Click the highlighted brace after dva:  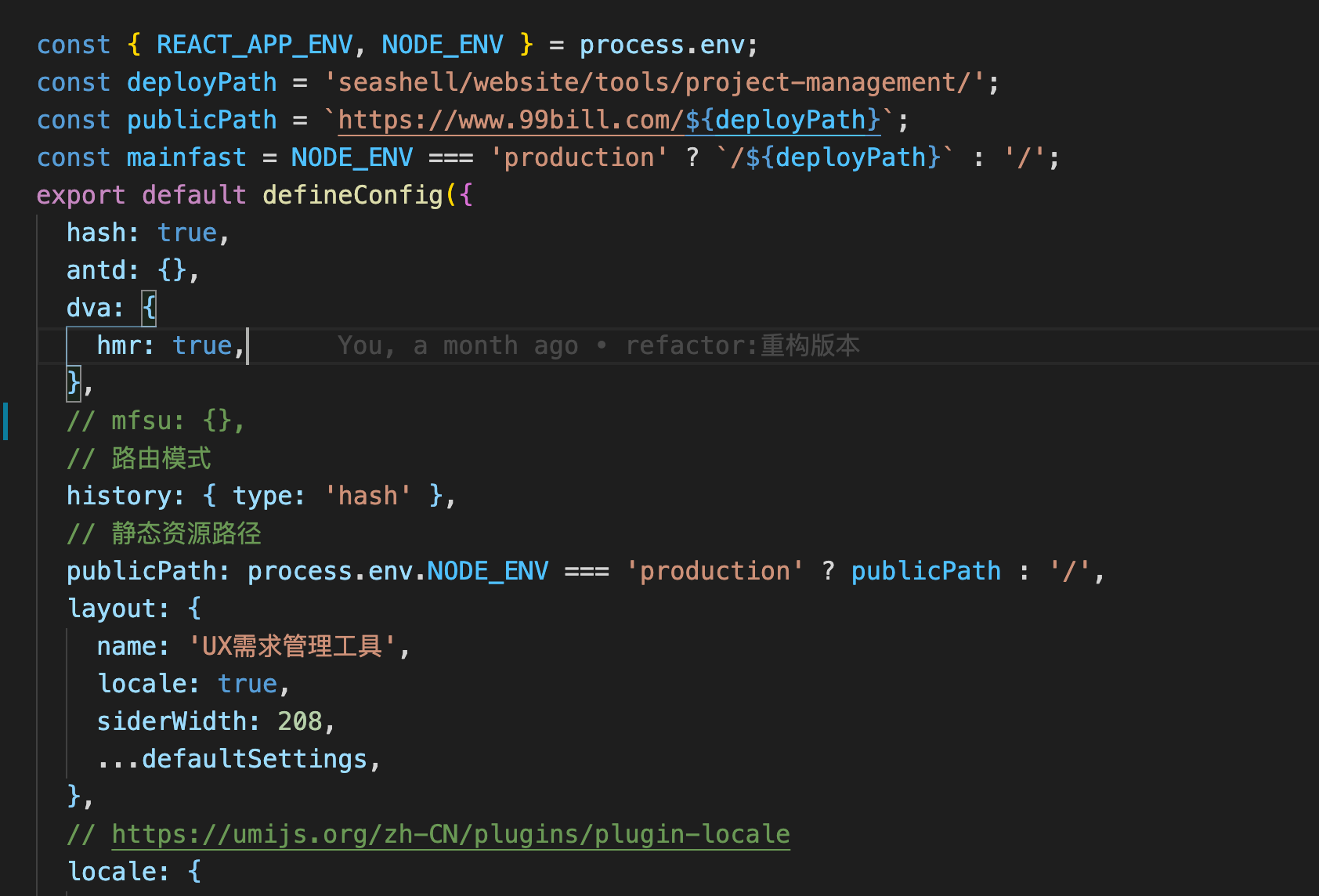tap(148, 307)
